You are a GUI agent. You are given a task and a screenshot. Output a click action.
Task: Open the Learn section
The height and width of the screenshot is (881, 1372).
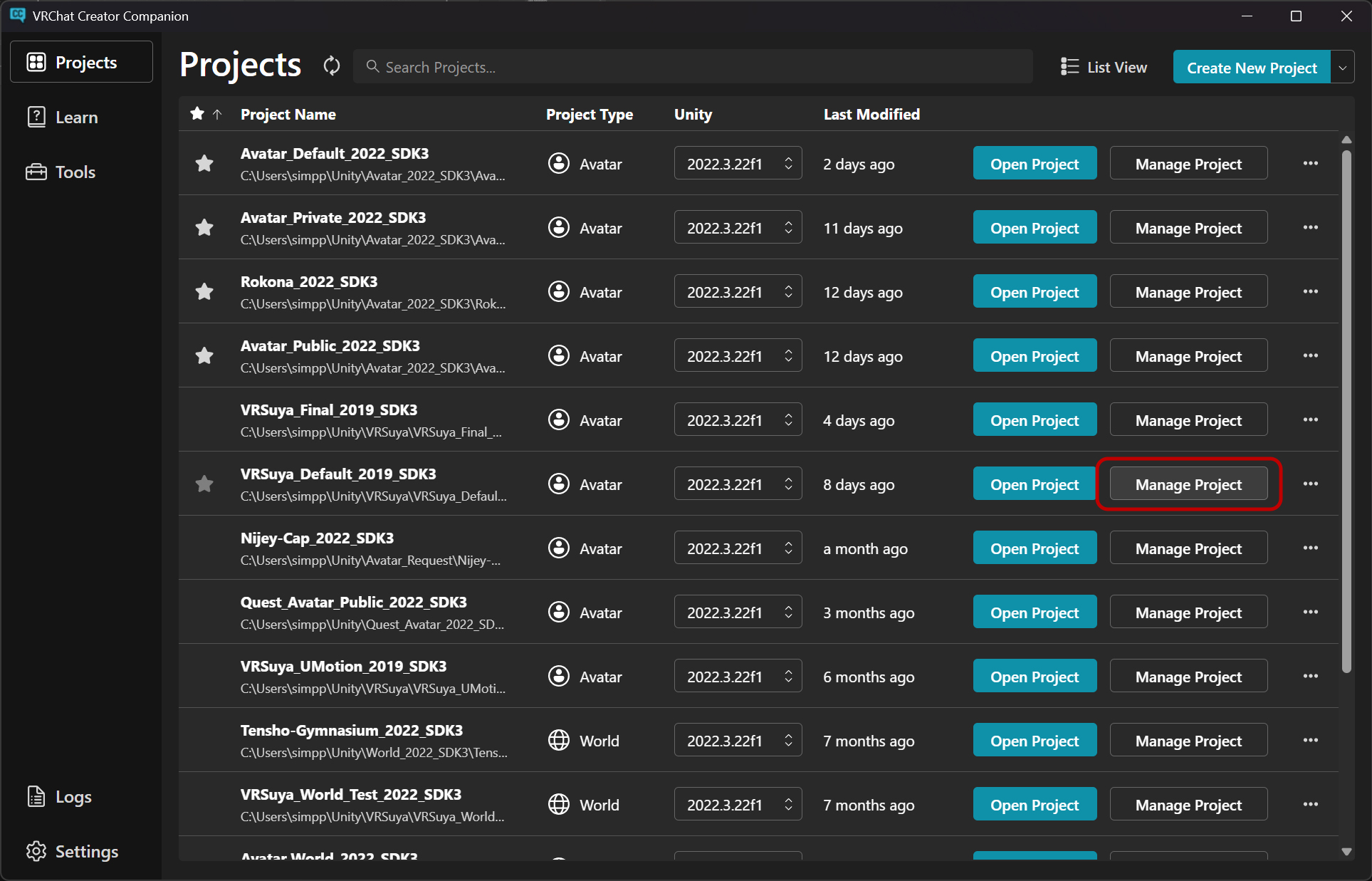(81, 117)
